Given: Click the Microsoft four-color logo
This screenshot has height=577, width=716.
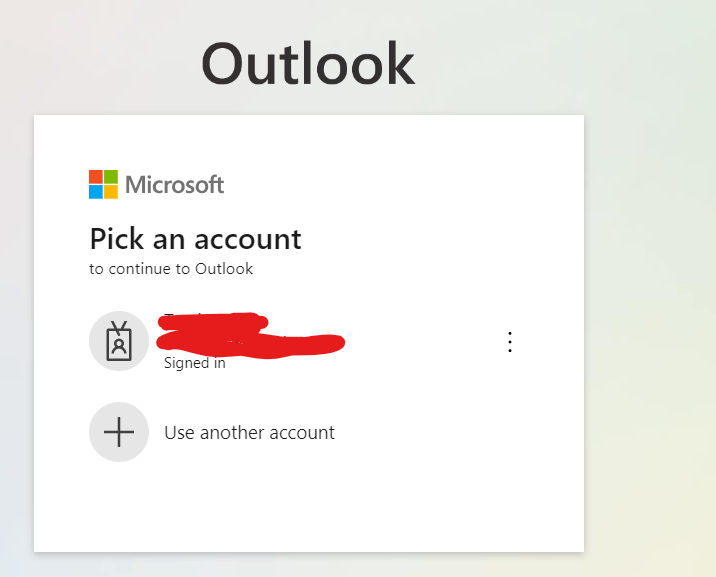Looking at the screenshot, I should 103,184.
